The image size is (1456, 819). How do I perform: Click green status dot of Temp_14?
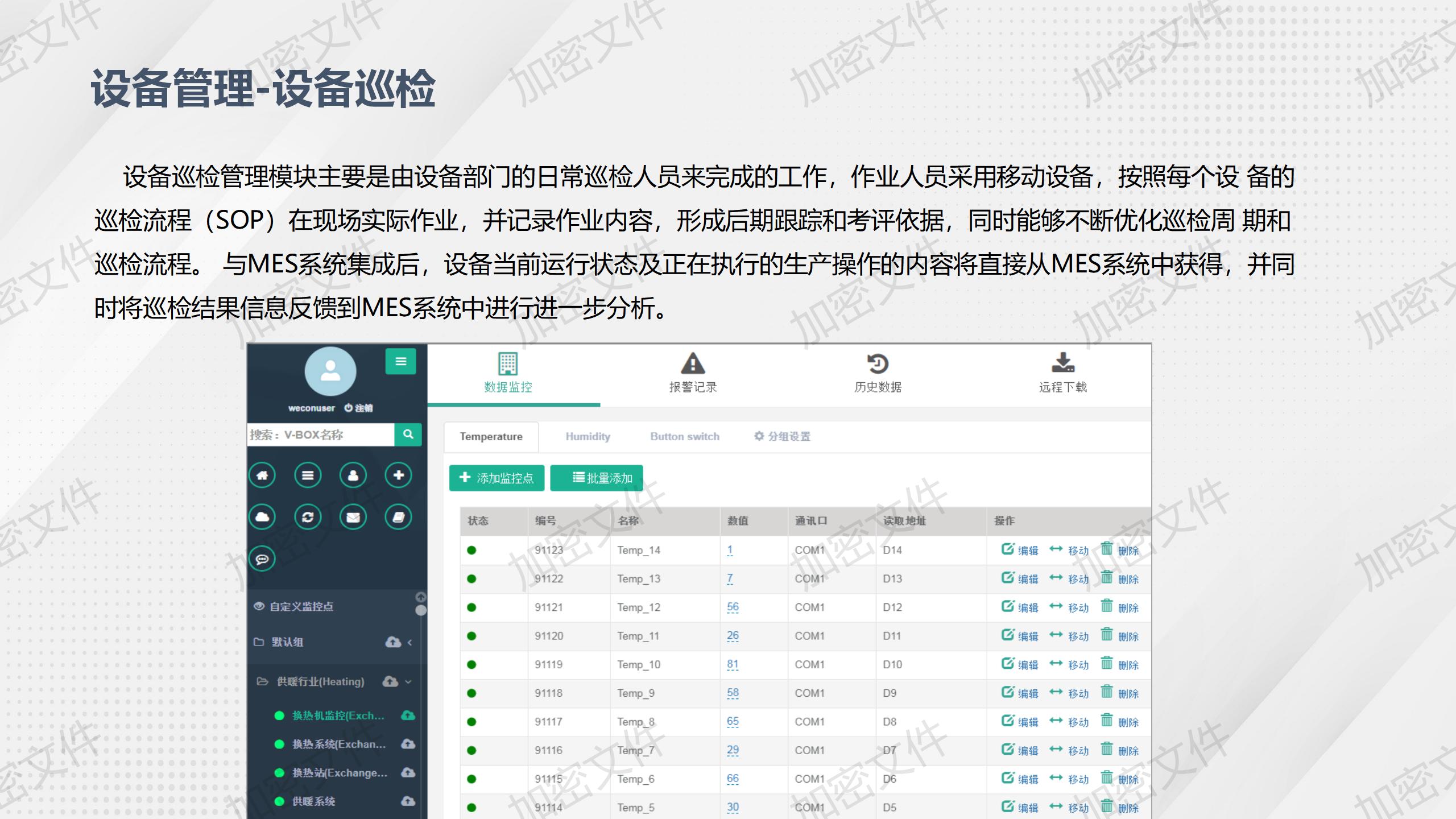[471, 550]
